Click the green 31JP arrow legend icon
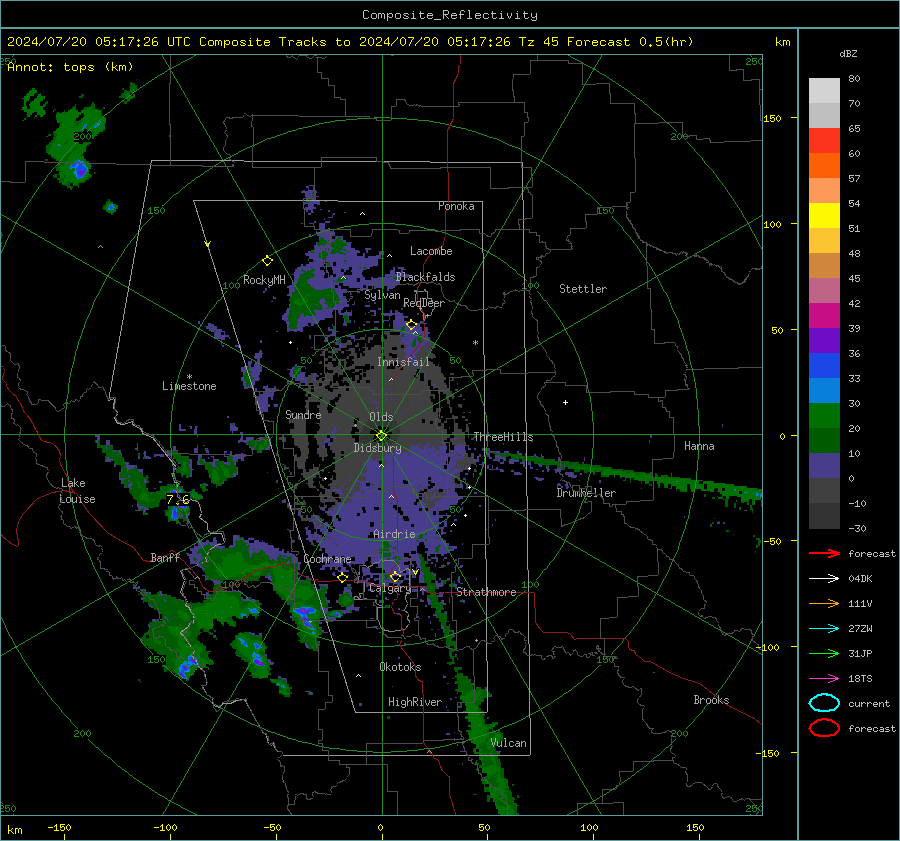 click(824, 653)
